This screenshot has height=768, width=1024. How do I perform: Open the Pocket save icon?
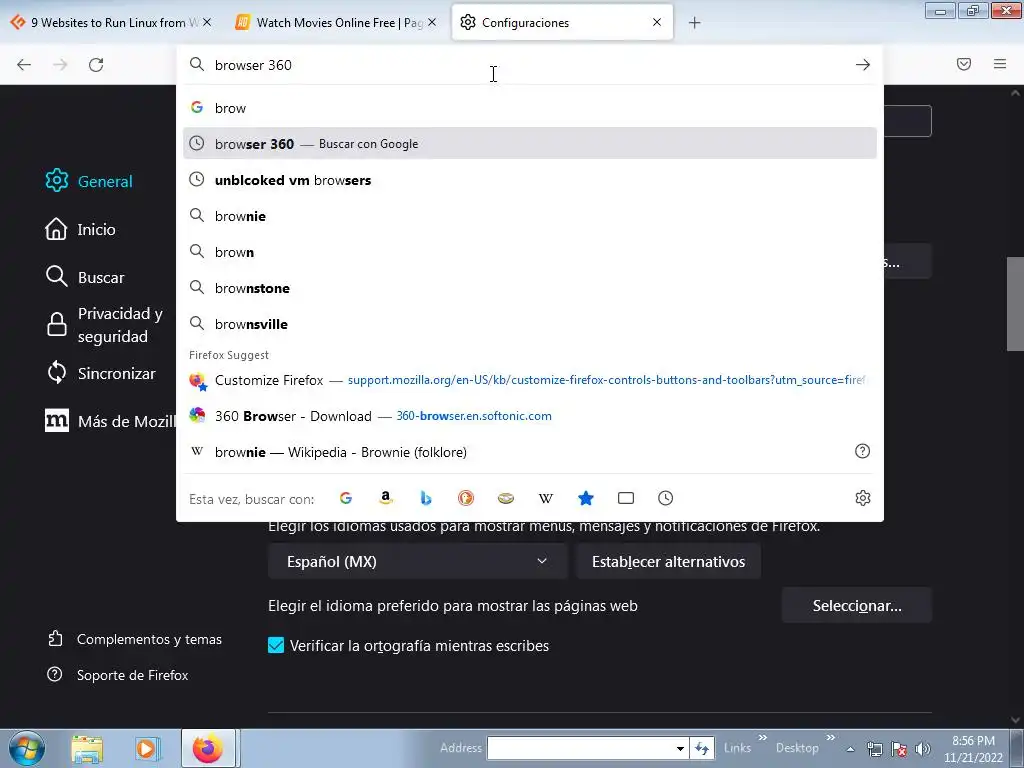tap(964, 64)
